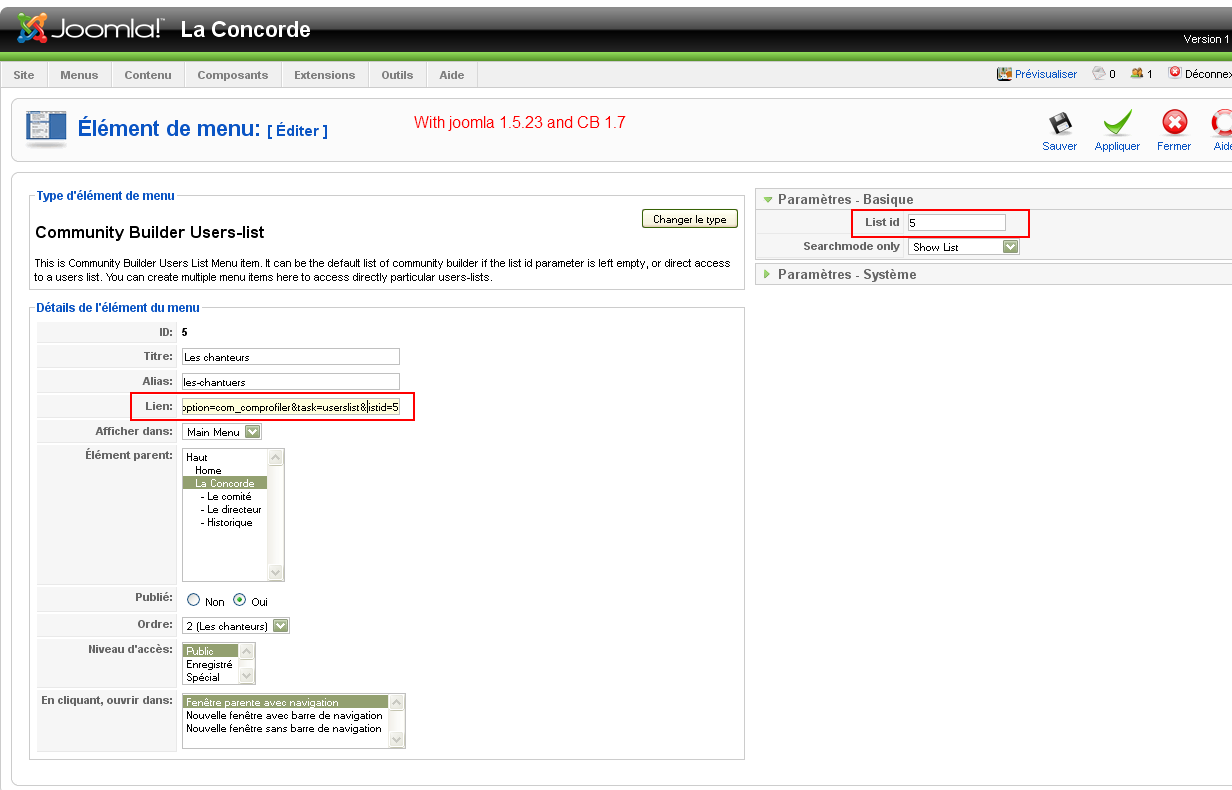Screen dimensions: 1232x790
Task: Click the Fermer red X icon
Action: click(1174, 123)
